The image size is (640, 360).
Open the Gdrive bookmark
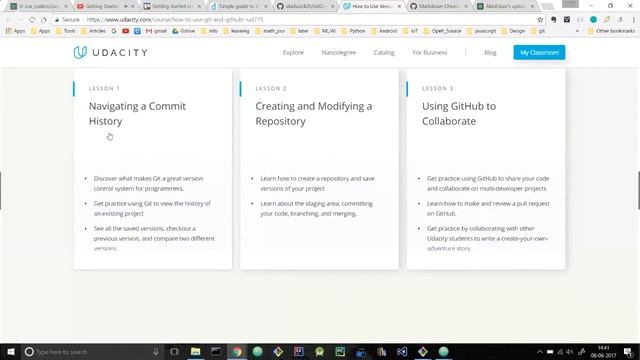pos(183,31)
